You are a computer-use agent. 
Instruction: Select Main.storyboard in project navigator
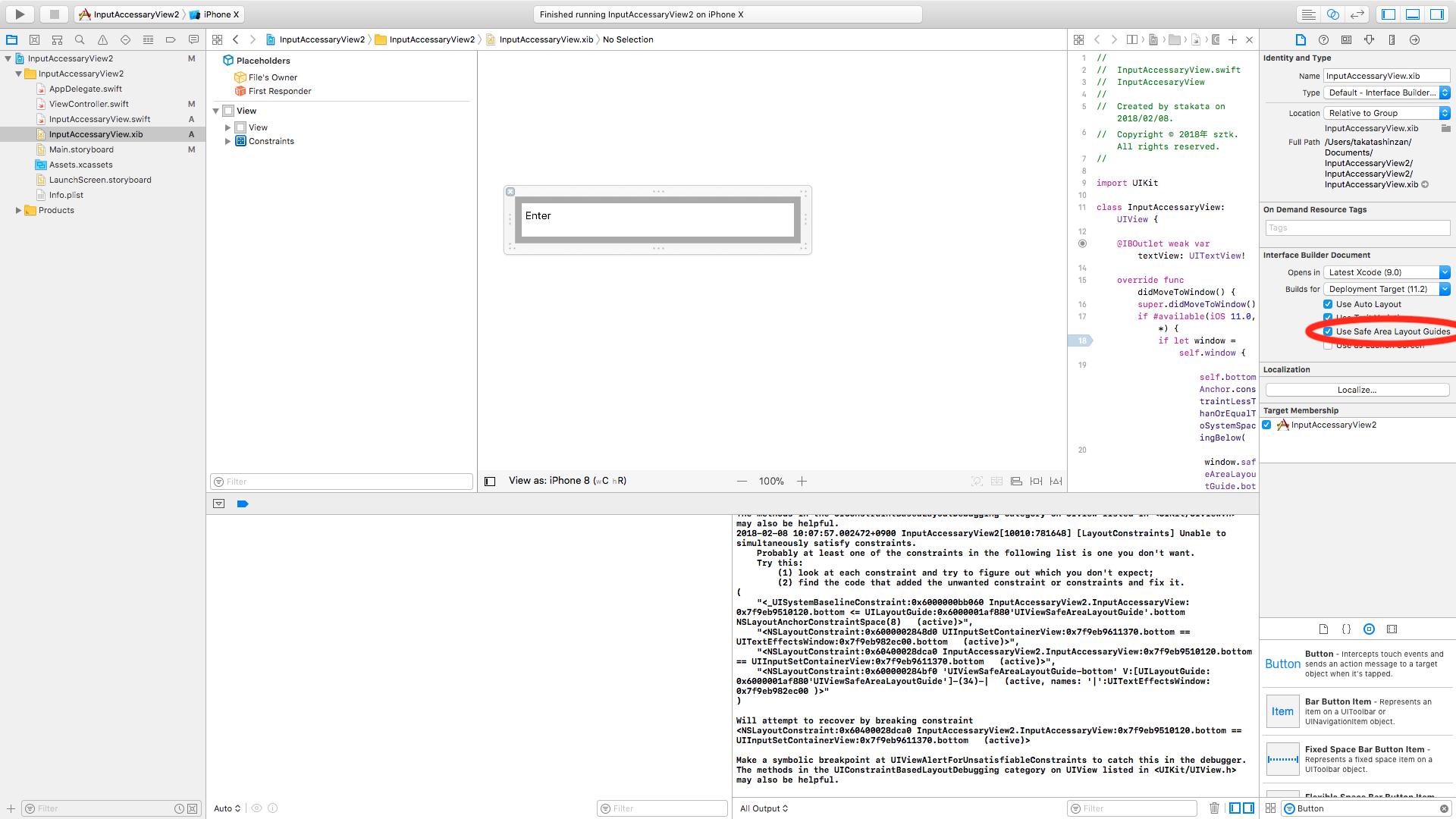pyautogui.click(x=81, y=149)
